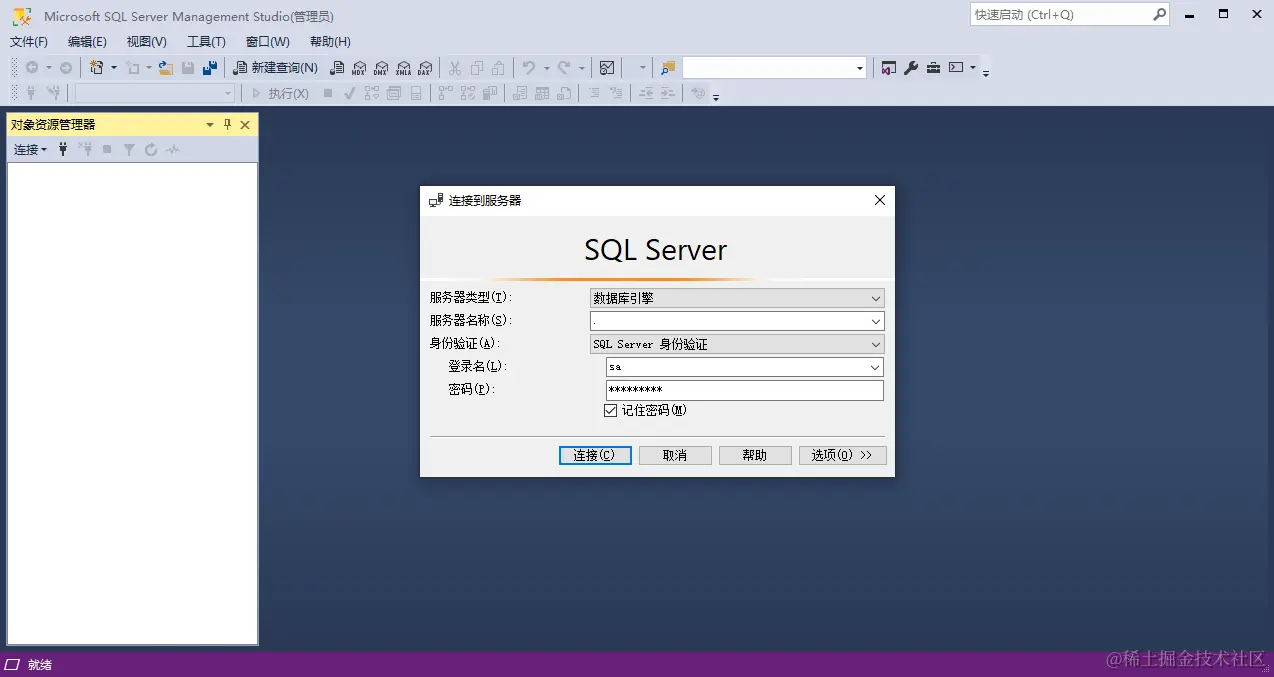Click the Activity Monitor icon in the toolbar
Image resolution: width=1274 pixels, height=677 pixels.
click(x=607, y=68)
